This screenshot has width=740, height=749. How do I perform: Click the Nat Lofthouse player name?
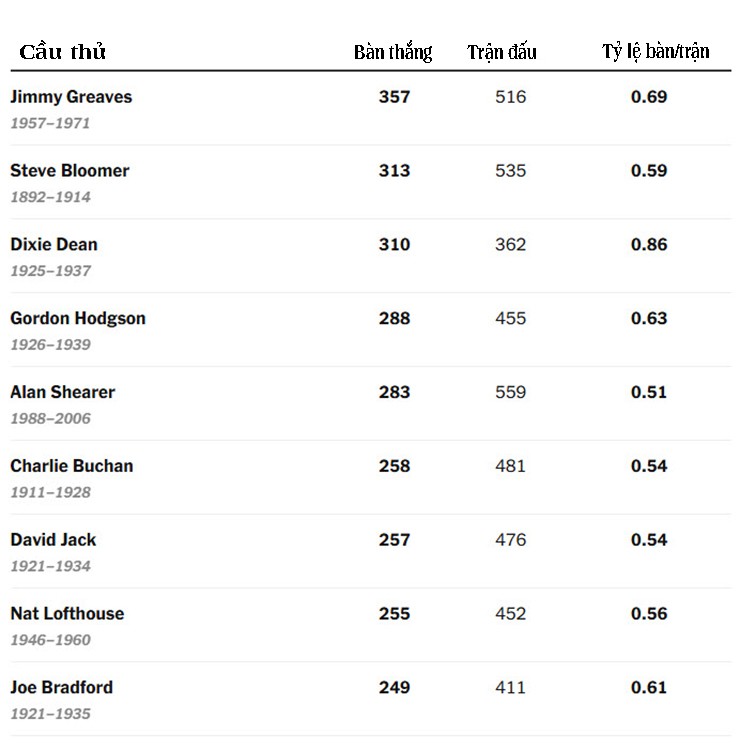pos(67,614)
